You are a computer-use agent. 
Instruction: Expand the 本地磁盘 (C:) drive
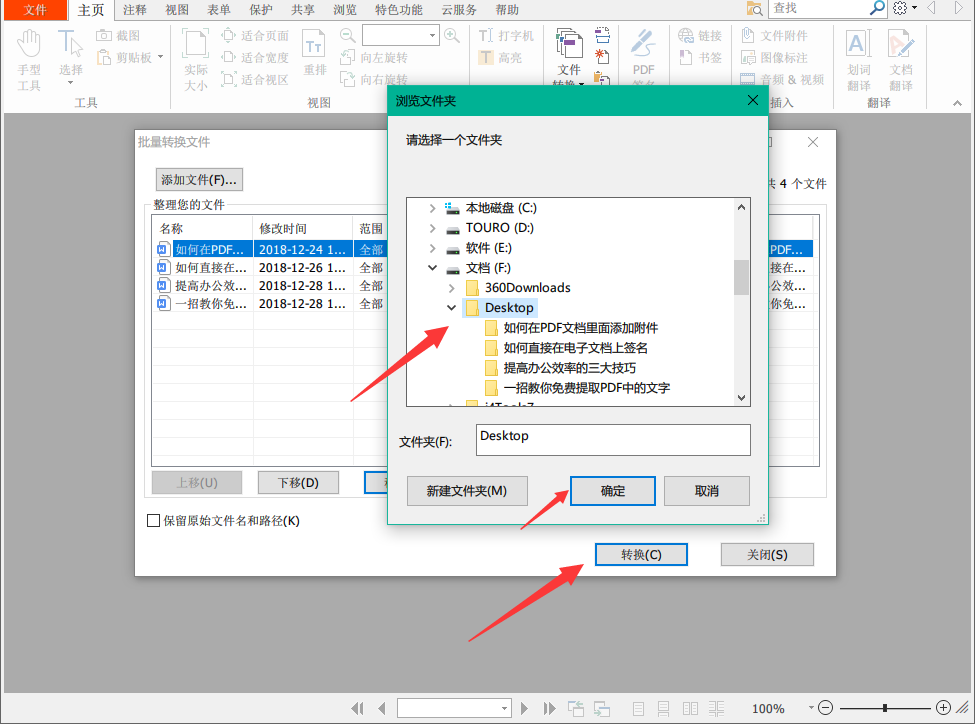434,208
